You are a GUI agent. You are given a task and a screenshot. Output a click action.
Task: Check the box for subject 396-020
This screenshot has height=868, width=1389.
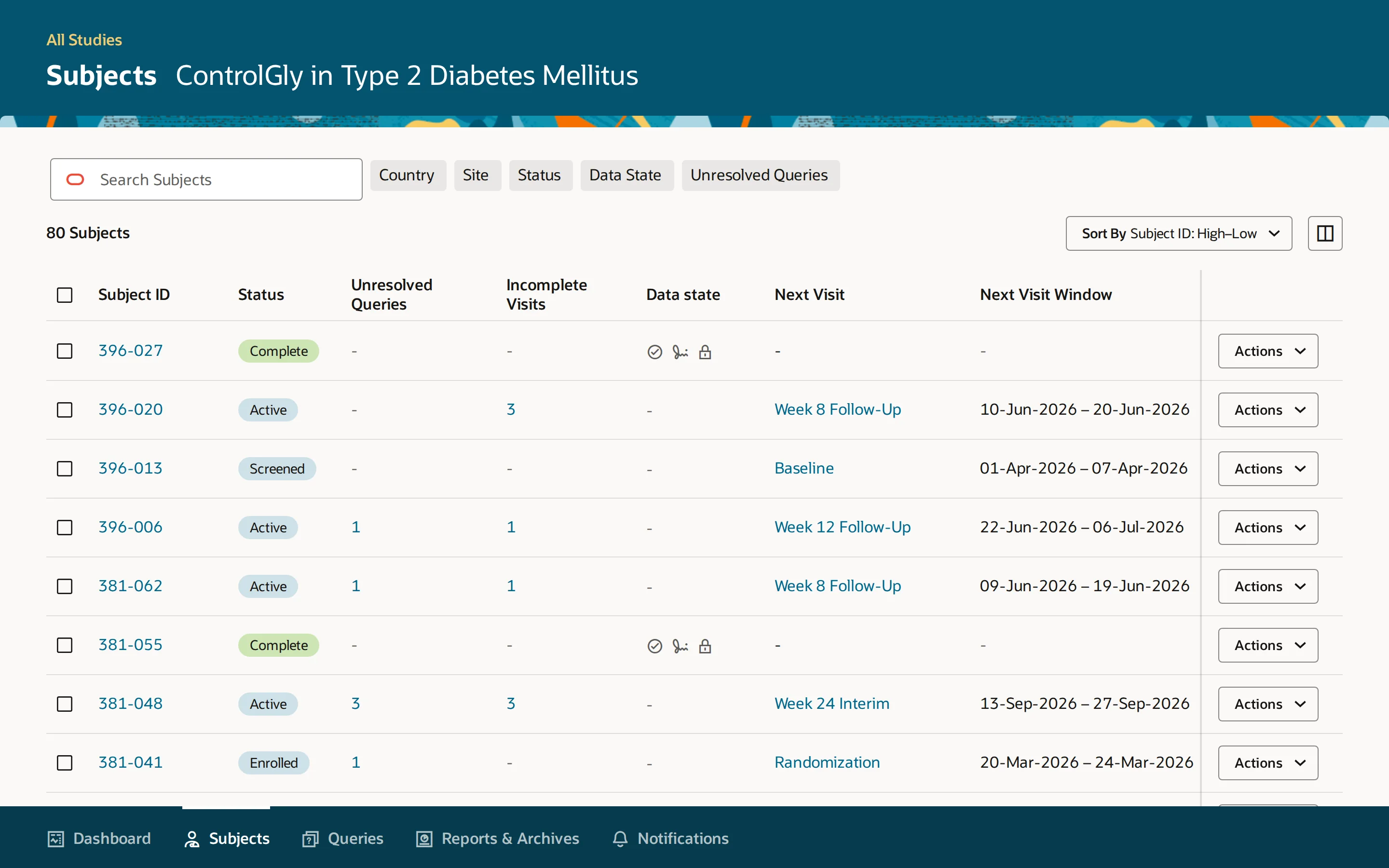(x=65, y=410)
